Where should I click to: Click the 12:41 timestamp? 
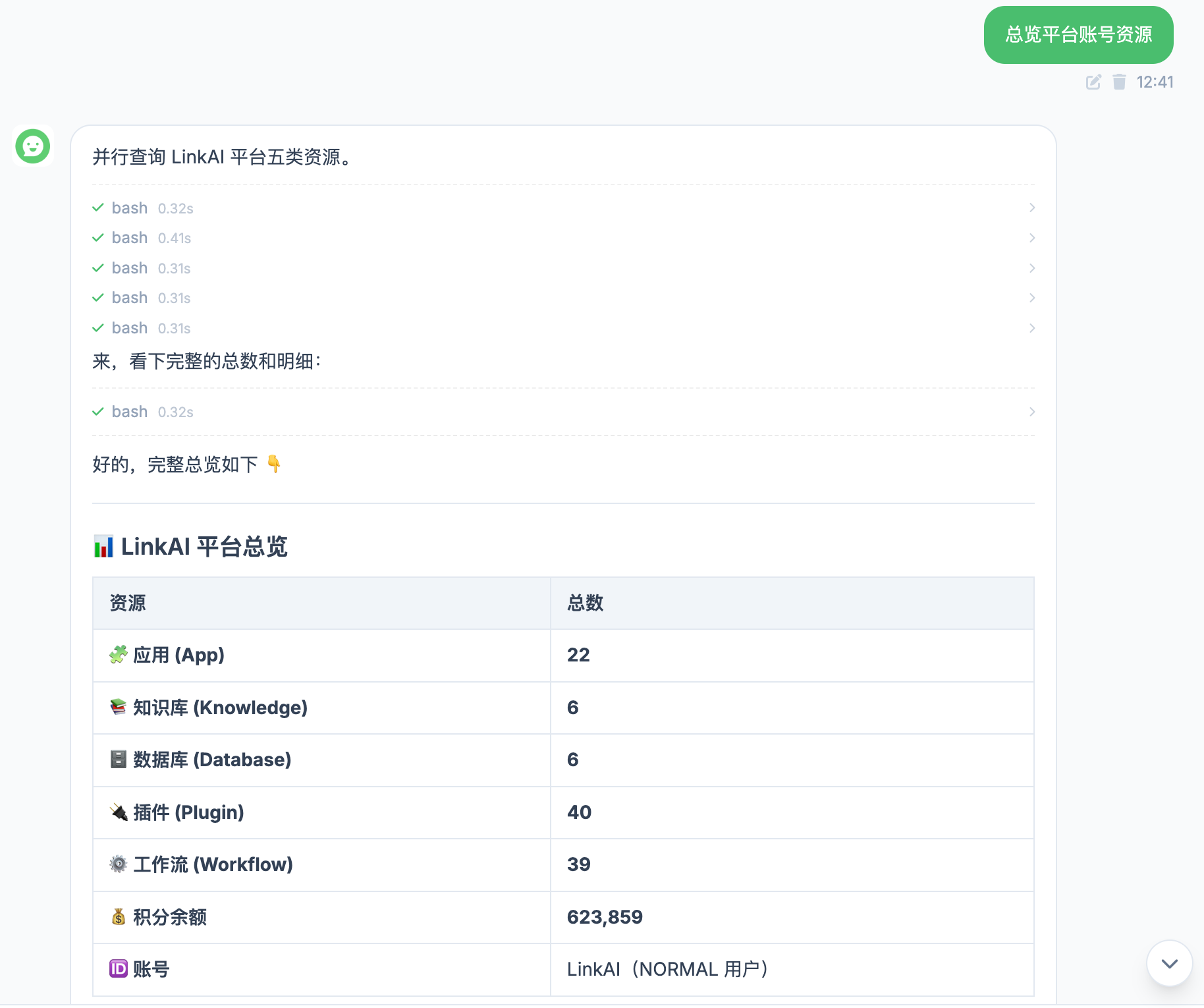point(1155,82)
